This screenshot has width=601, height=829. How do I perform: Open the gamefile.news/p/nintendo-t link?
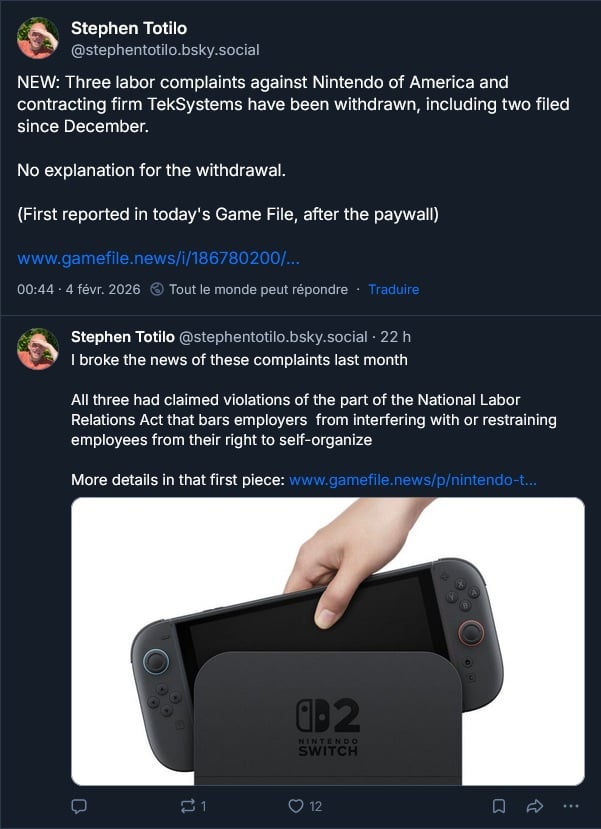[x=412, y=480]
